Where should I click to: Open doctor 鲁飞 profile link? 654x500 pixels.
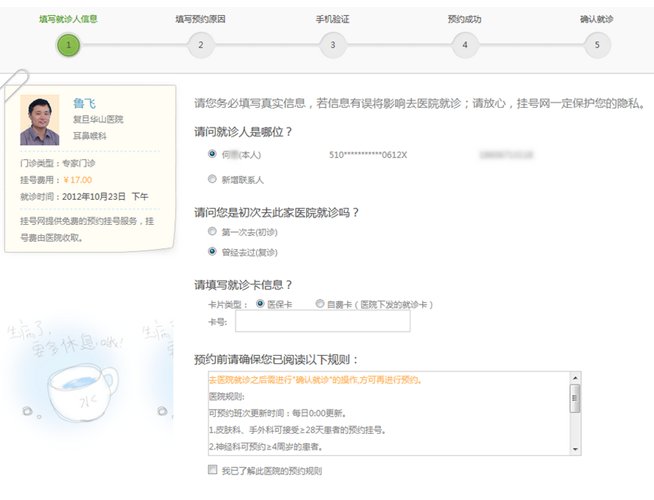(85, 103)
